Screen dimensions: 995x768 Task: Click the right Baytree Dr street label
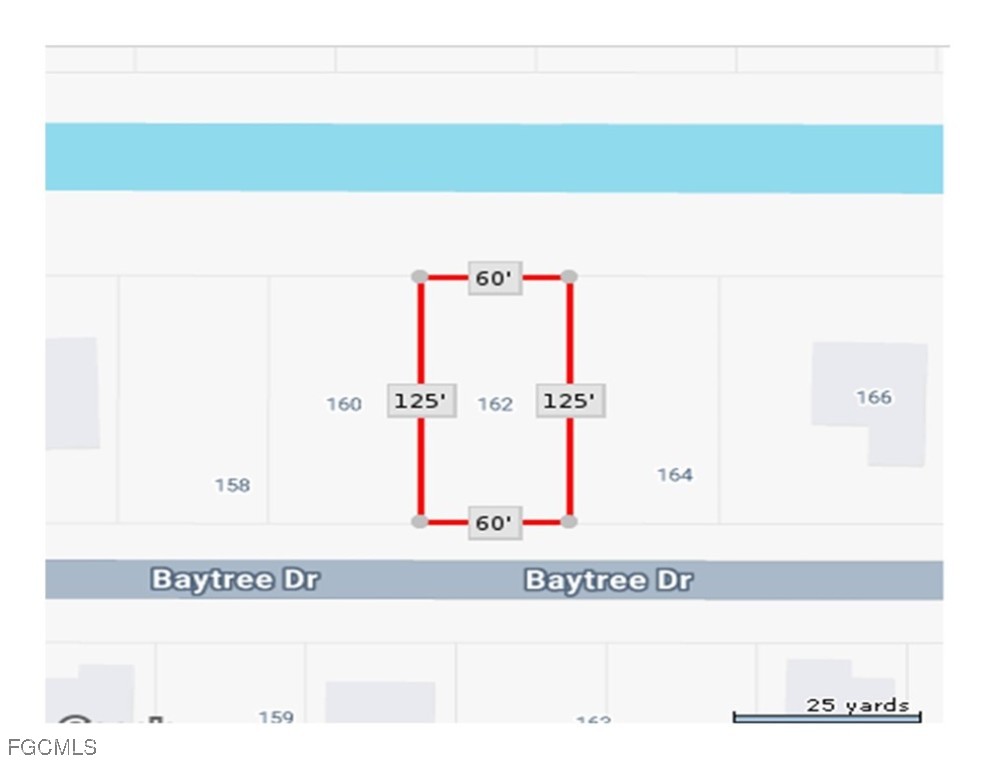pyautogui.click(x=609, y=580)
